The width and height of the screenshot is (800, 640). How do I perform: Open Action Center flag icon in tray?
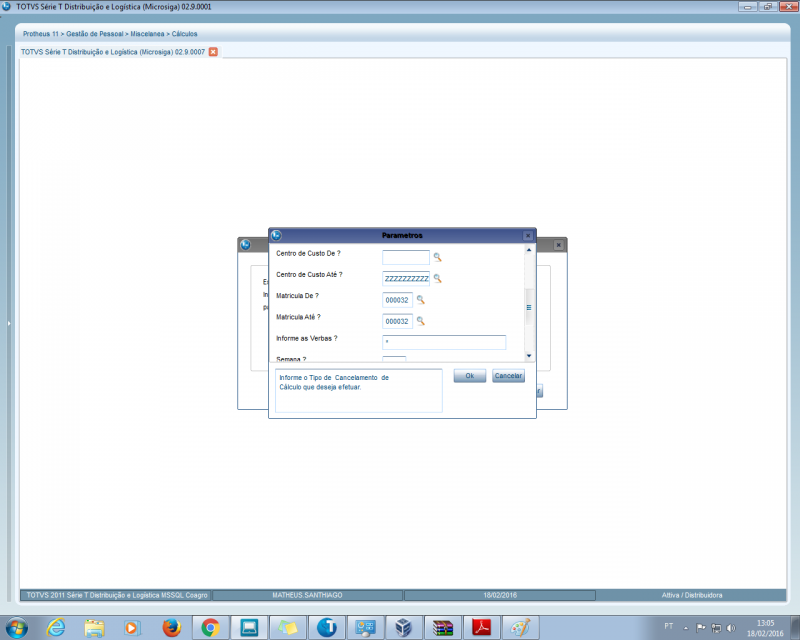[x=701, y=628]
